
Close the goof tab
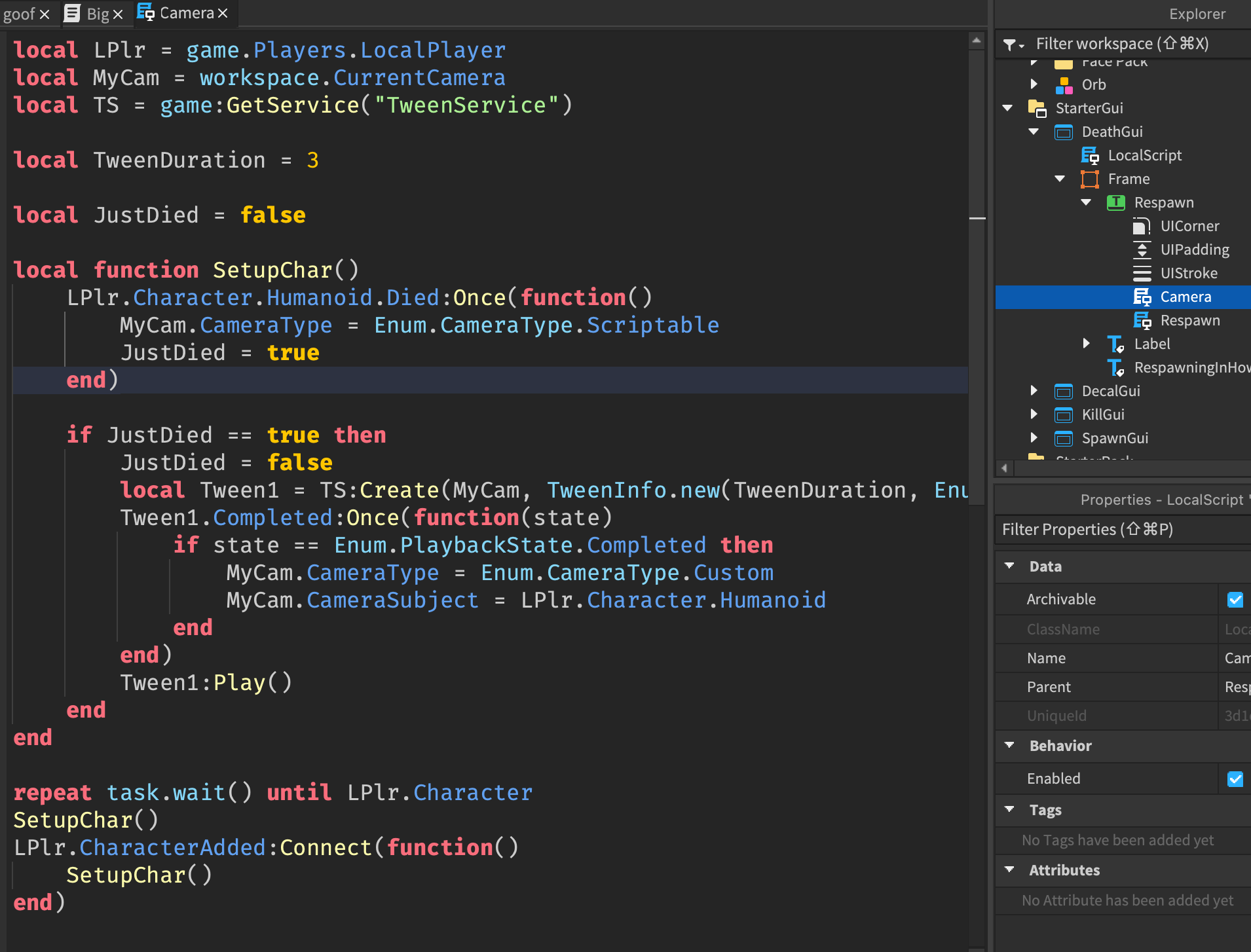pos(45,14)
